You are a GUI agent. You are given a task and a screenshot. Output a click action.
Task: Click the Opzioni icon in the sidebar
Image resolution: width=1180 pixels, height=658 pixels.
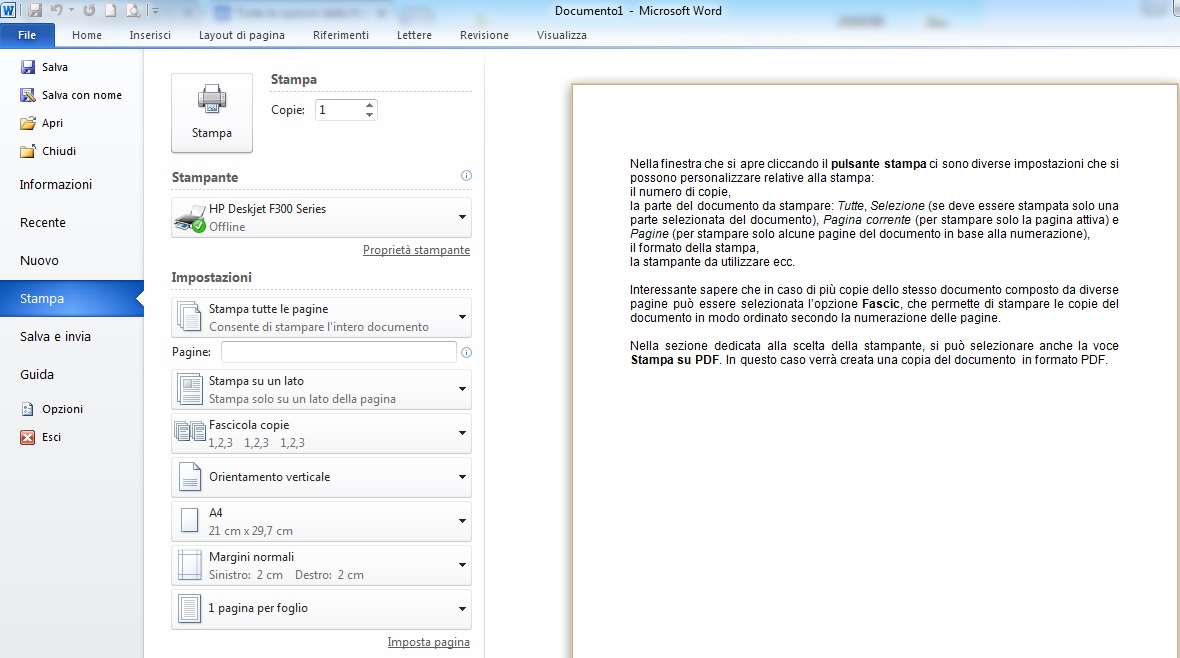coord(28,409)
